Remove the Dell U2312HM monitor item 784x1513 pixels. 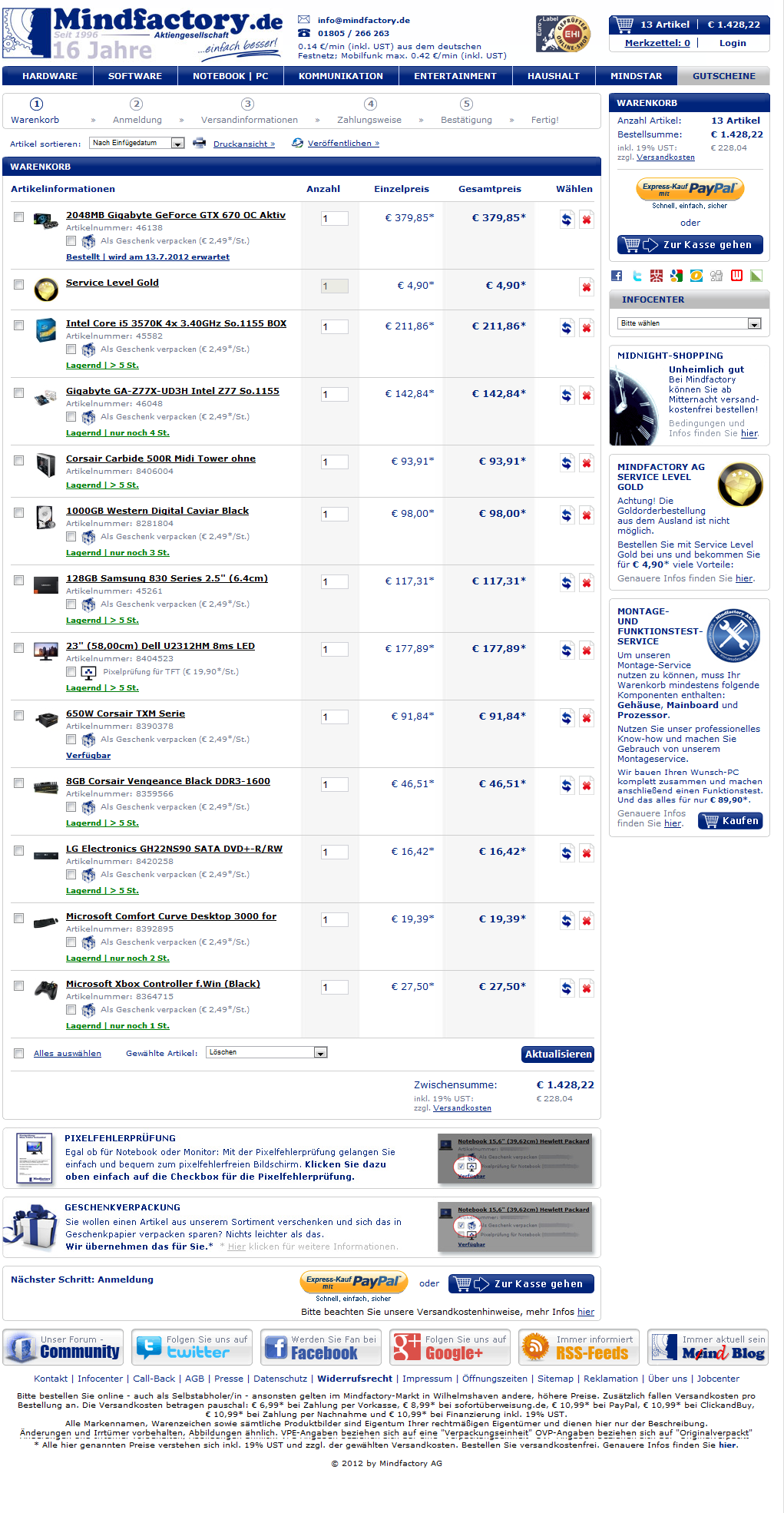(587, 651)
